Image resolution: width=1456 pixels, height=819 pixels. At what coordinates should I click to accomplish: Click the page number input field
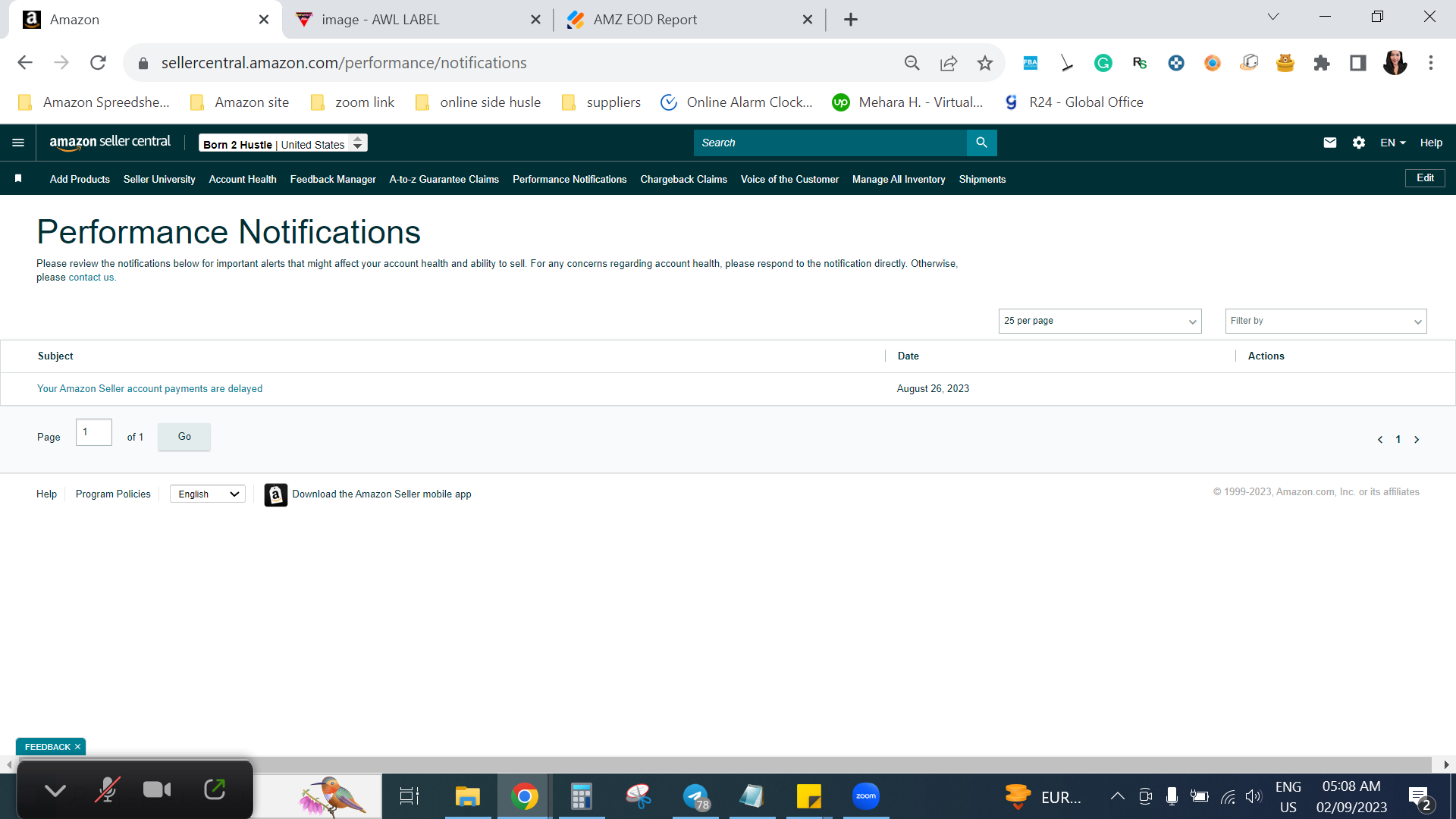(94, 432)
